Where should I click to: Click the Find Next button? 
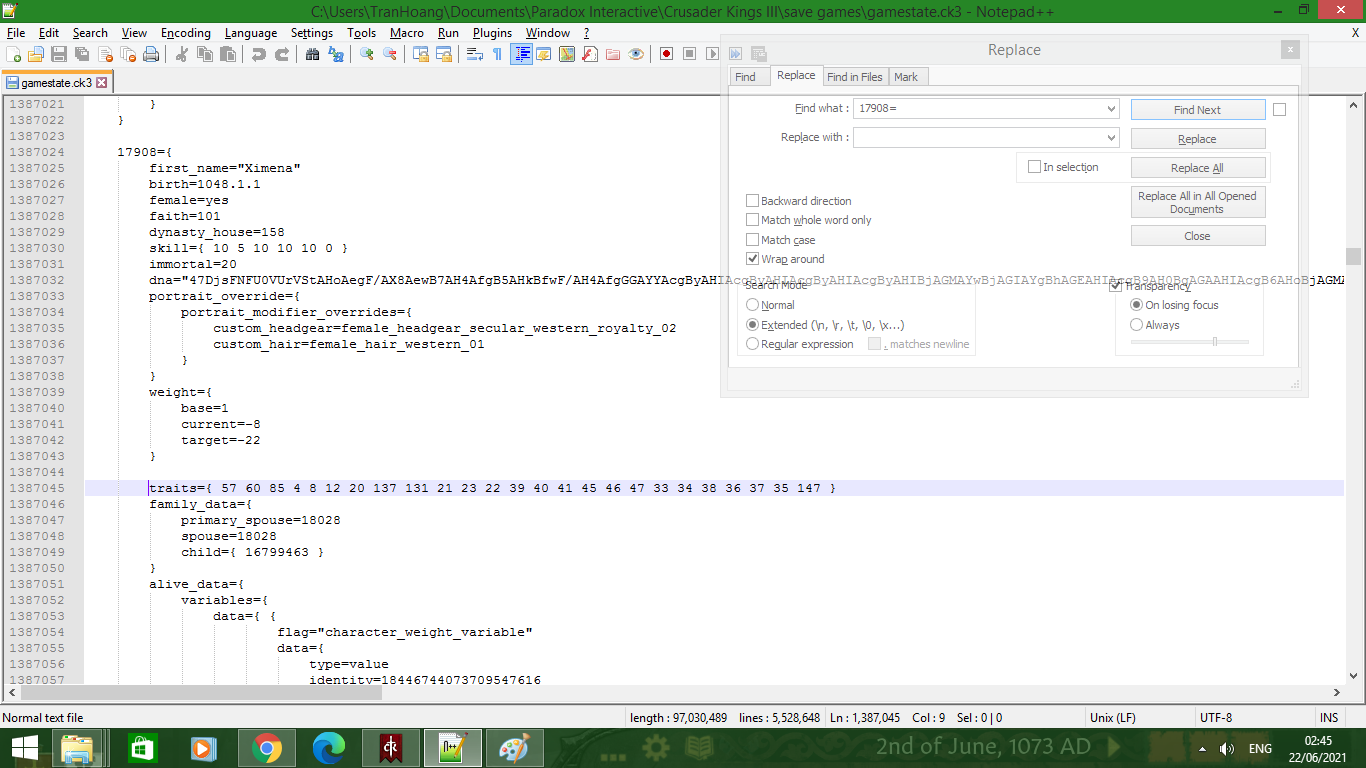1198,110
